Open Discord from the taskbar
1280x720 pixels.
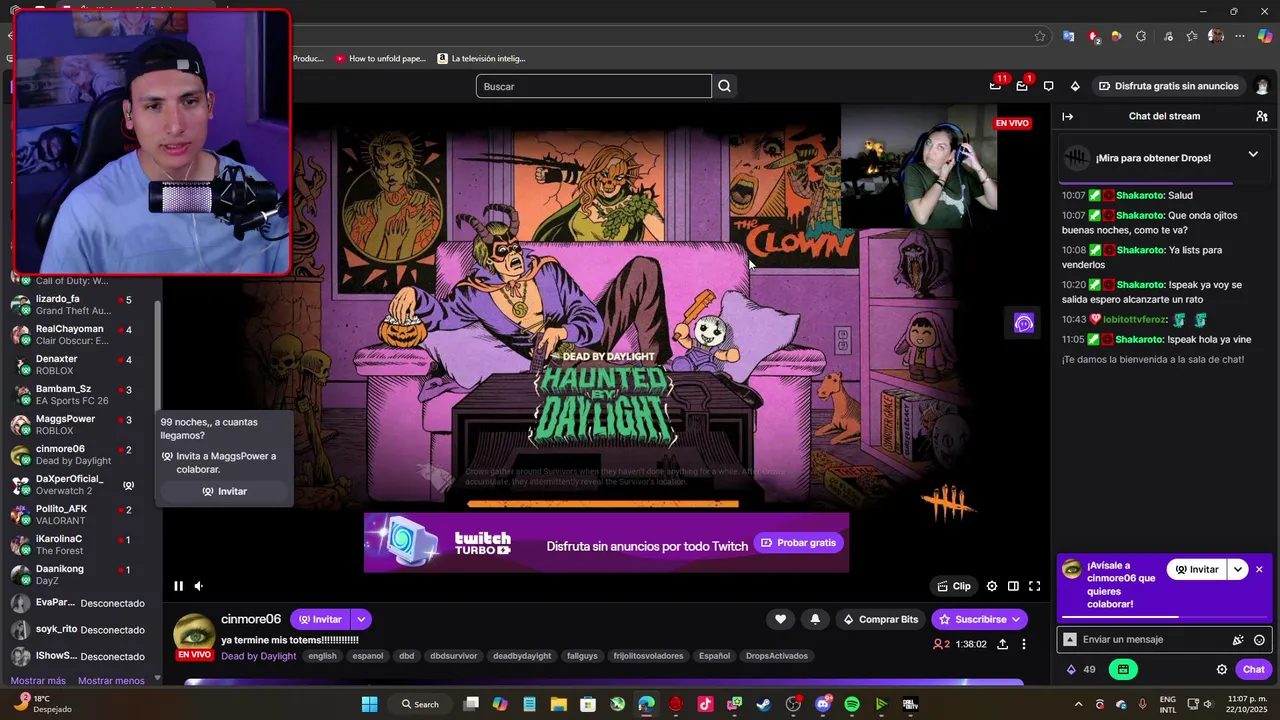[823, 704]
